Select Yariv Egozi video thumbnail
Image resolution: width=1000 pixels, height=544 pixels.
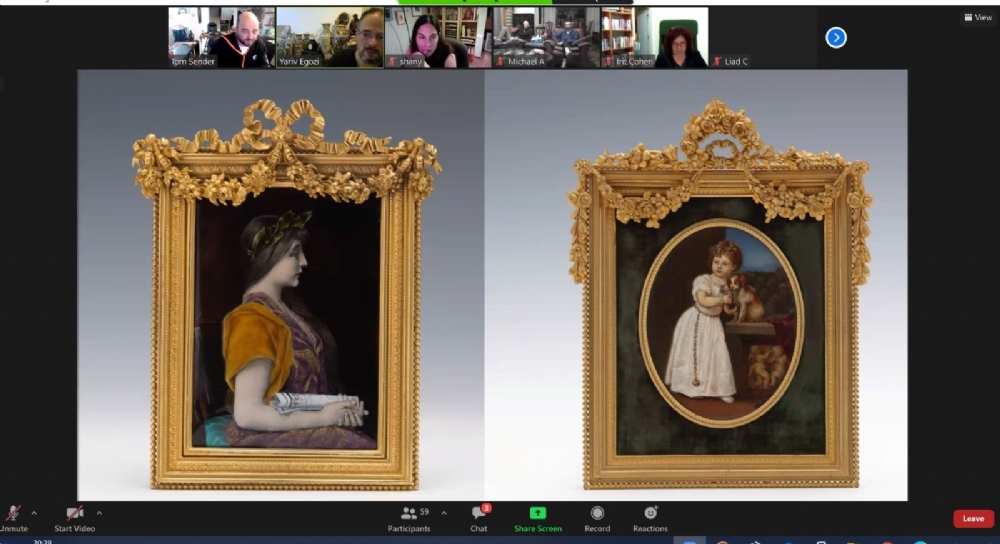[330, 38]
